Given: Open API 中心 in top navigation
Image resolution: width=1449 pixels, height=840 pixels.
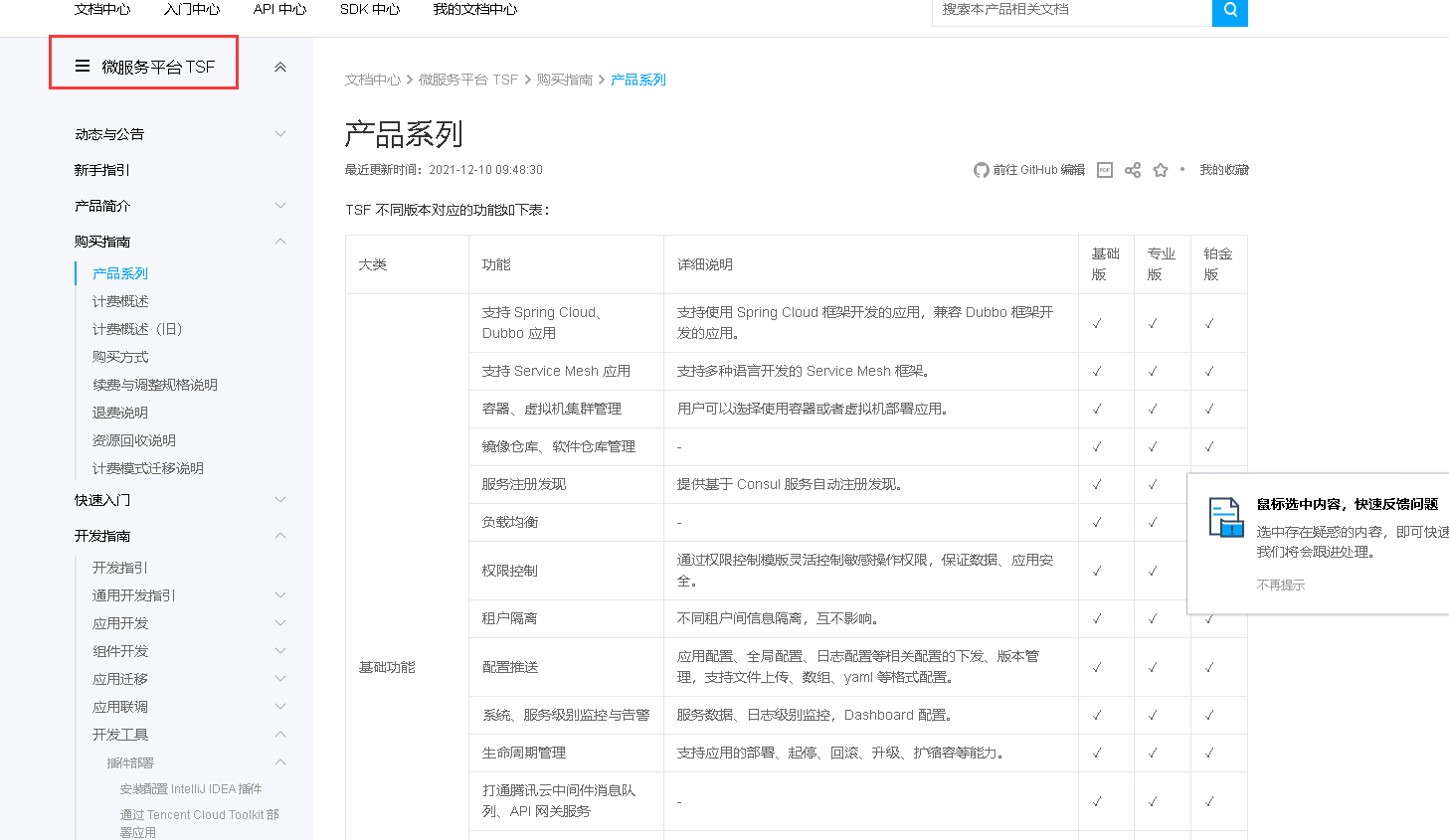Looking at the screenshot, I should point(279,9).
